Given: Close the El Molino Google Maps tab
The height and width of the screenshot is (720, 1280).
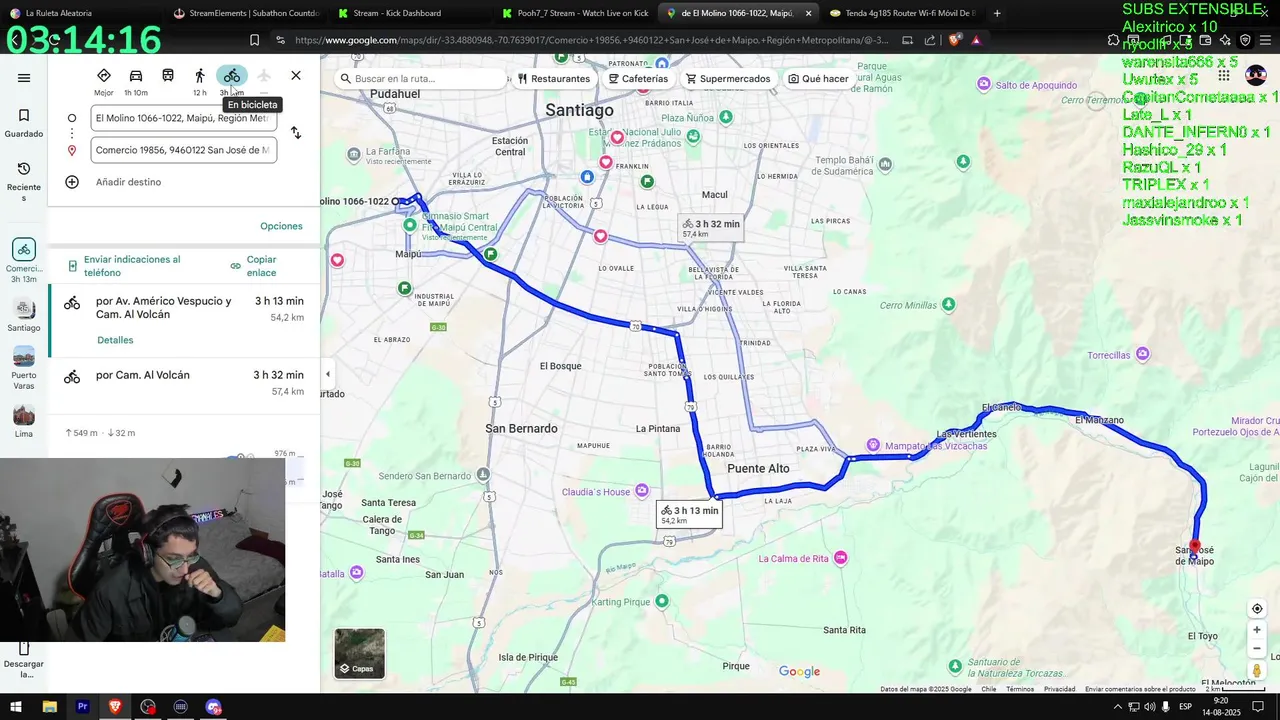Looking at the screenshot, I should pos(808,13).
